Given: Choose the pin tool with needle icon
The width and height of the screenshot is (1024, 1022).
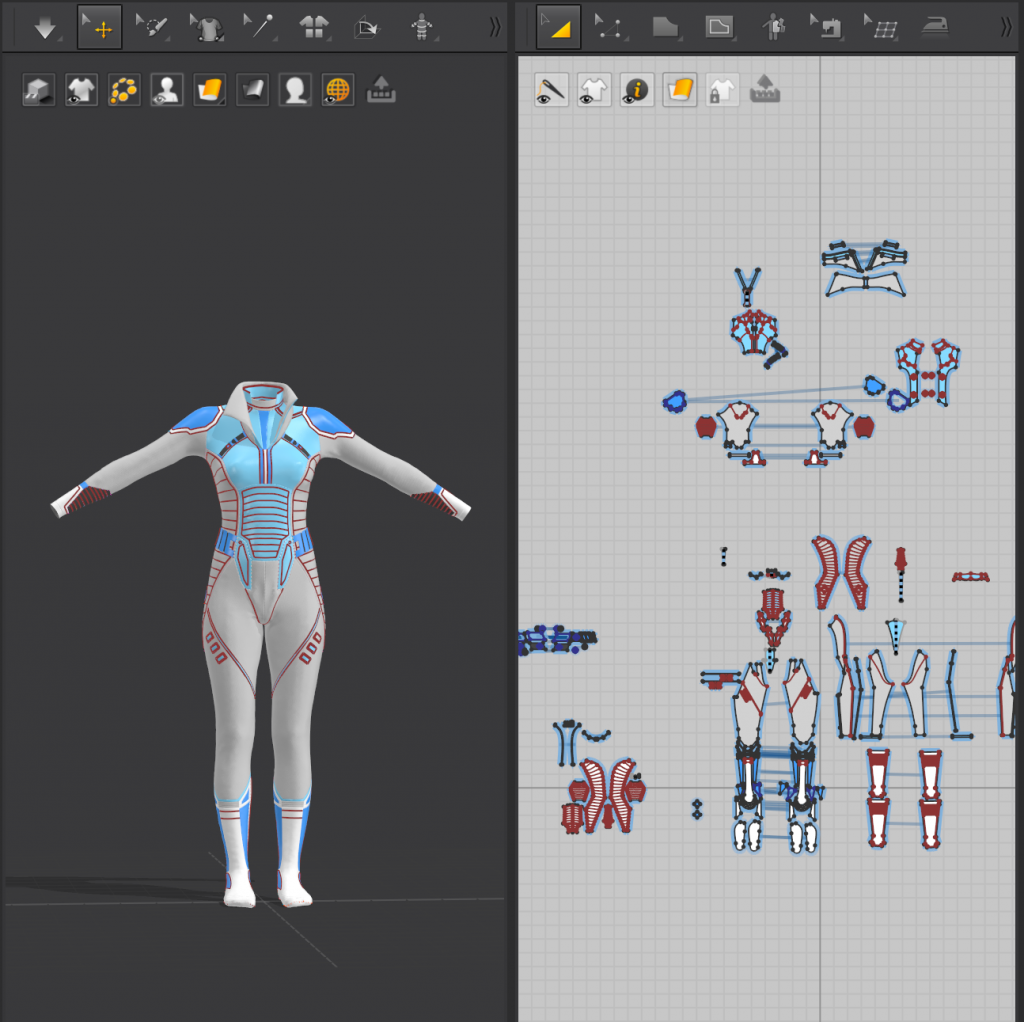Looking at the screenshot, I should point(260,28).
